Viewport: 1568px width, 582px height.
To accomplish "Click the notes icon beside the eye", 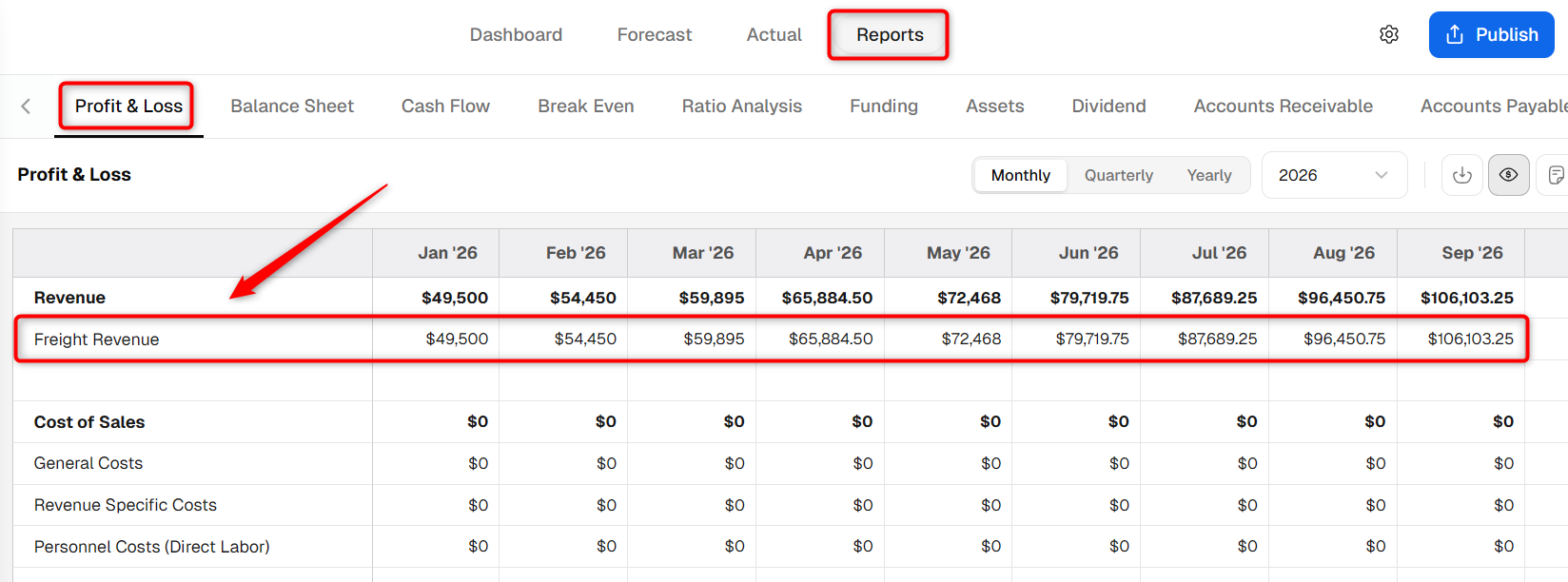I will (1555, 175).
